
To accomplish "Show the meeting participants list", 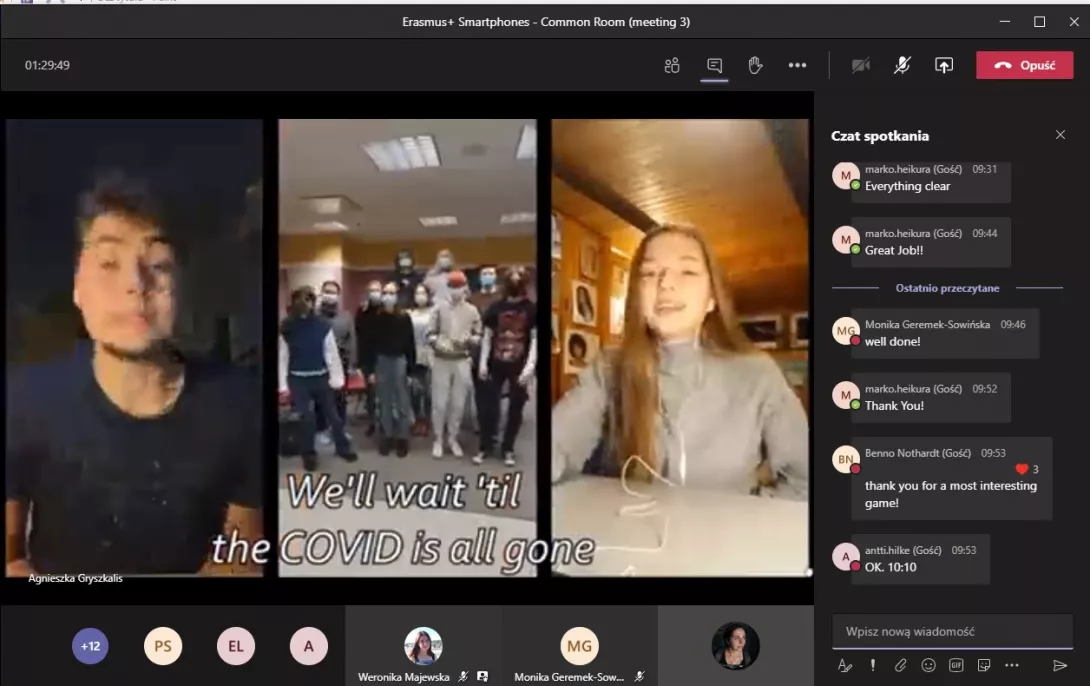I will tap(672, 66).
